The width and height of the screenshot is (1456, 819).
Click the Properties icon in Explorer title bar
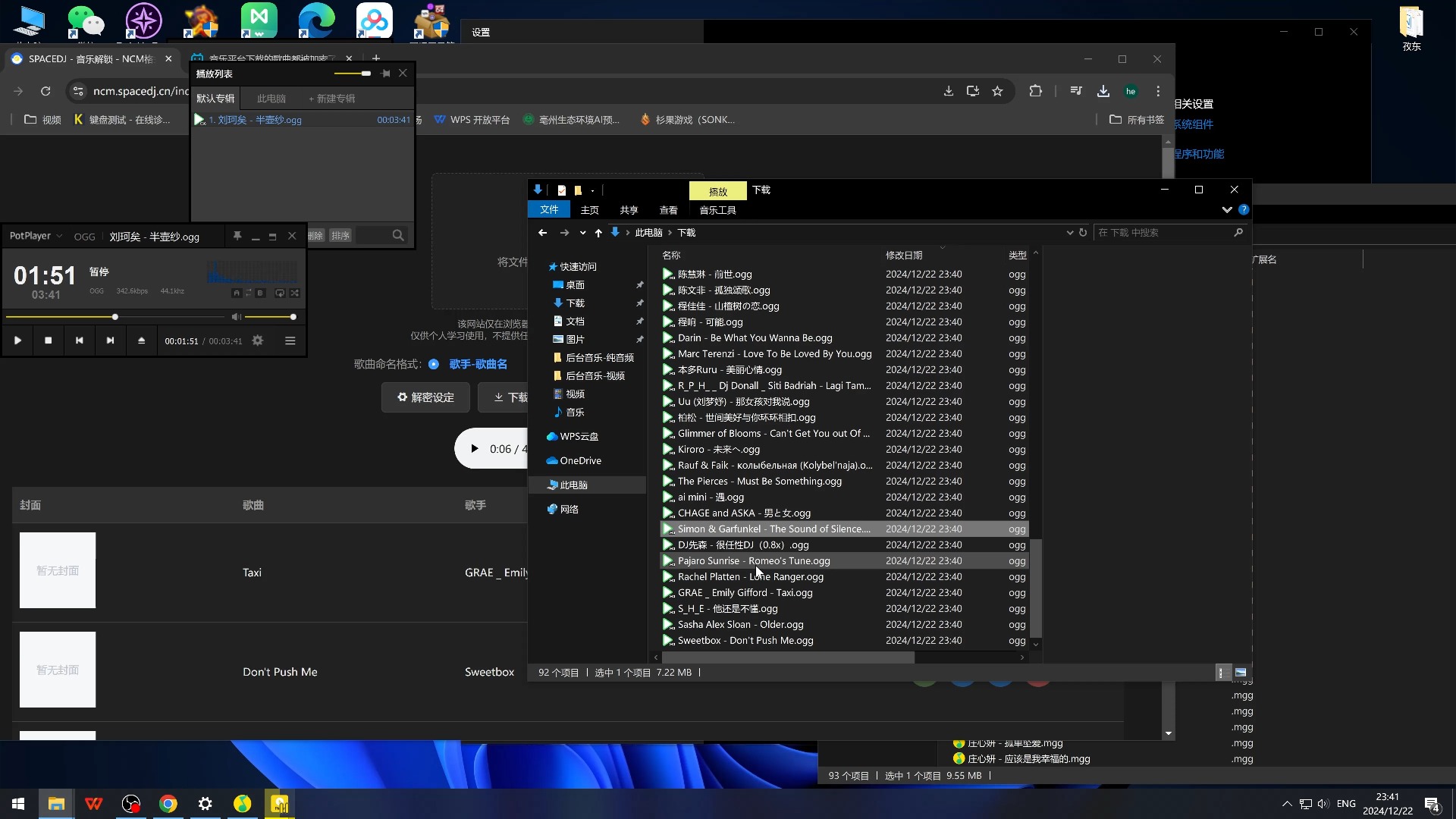click(x=562, y=190)
